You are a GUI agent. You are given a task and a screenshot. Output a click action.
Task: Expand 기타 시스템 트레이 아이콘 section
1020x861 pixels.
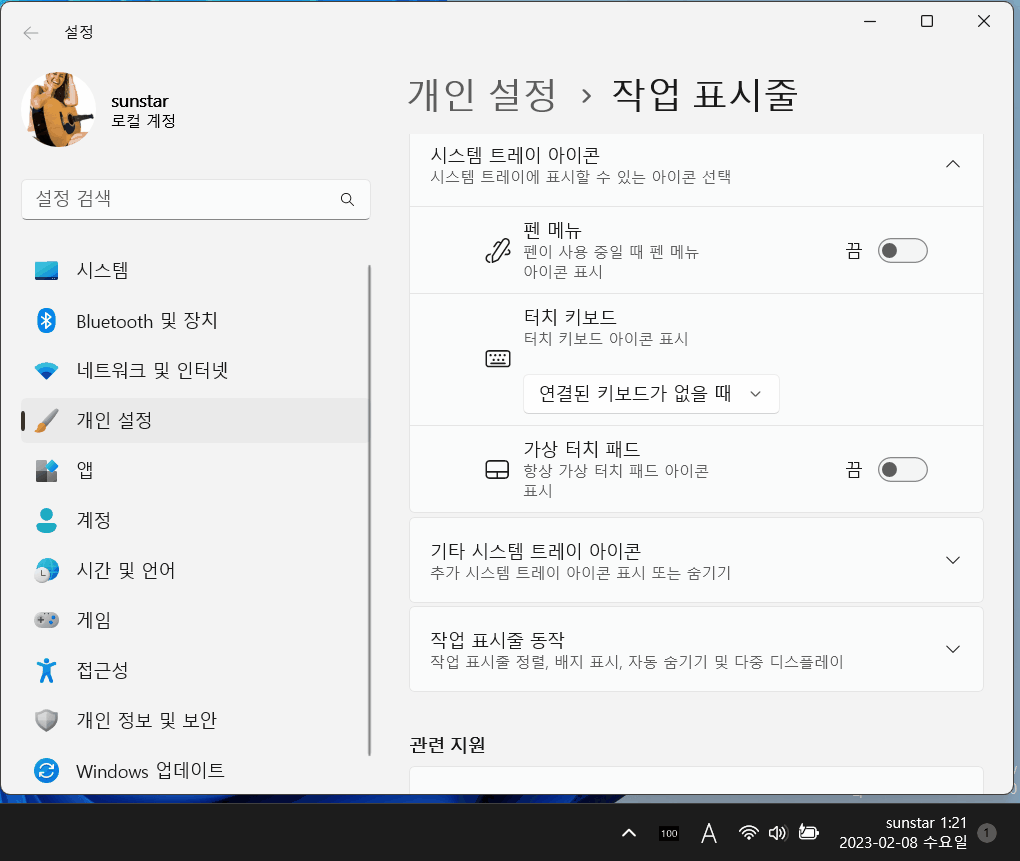(695, 560)
